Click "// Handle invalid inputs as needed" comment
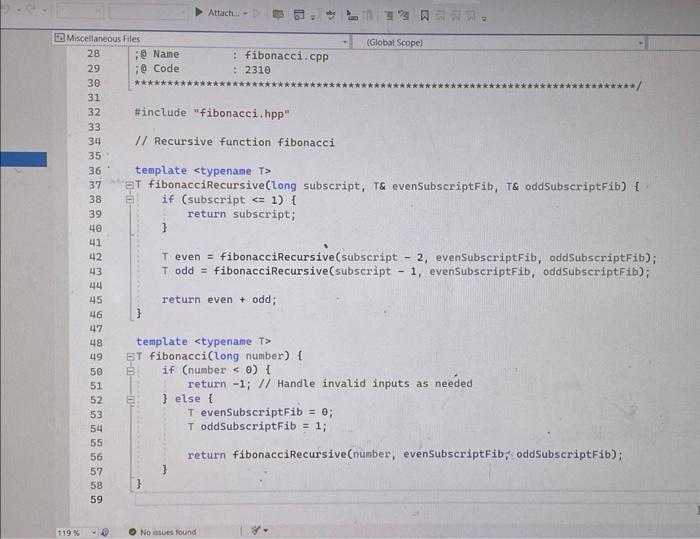The height and width of the screenshot is (539, 700). click(x=365, y=384)
